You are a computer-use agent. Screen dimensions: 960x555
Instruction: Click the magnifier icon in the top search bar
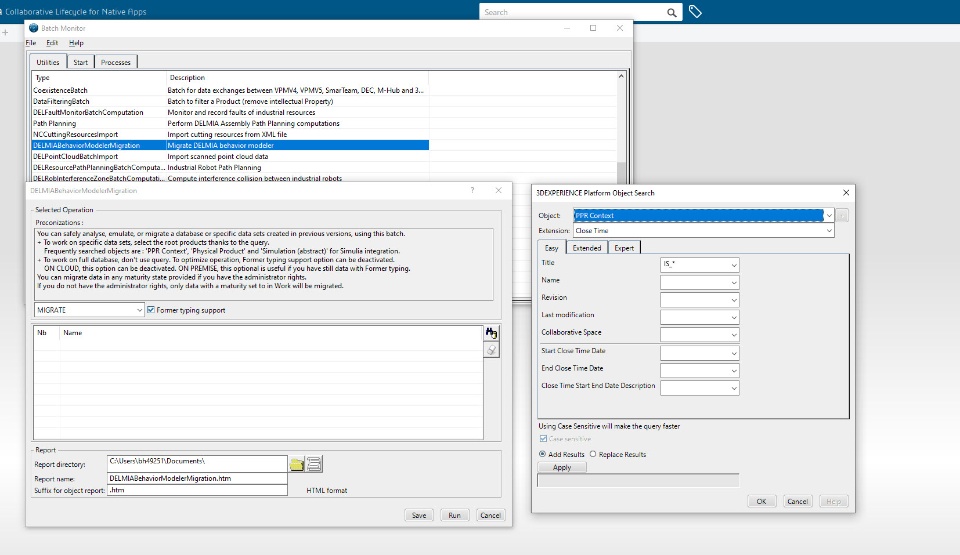click(672, 12)
